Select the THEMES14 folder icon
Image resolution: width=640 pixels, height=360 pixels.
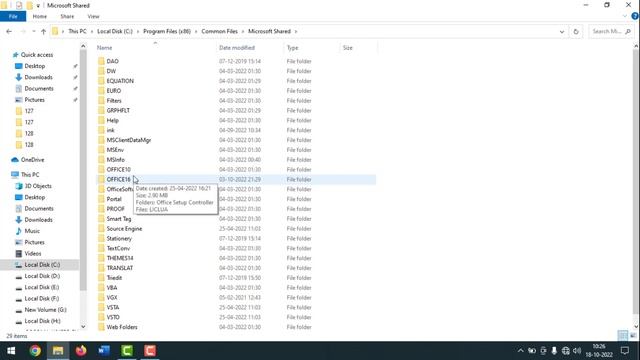(x=101, y=258)
